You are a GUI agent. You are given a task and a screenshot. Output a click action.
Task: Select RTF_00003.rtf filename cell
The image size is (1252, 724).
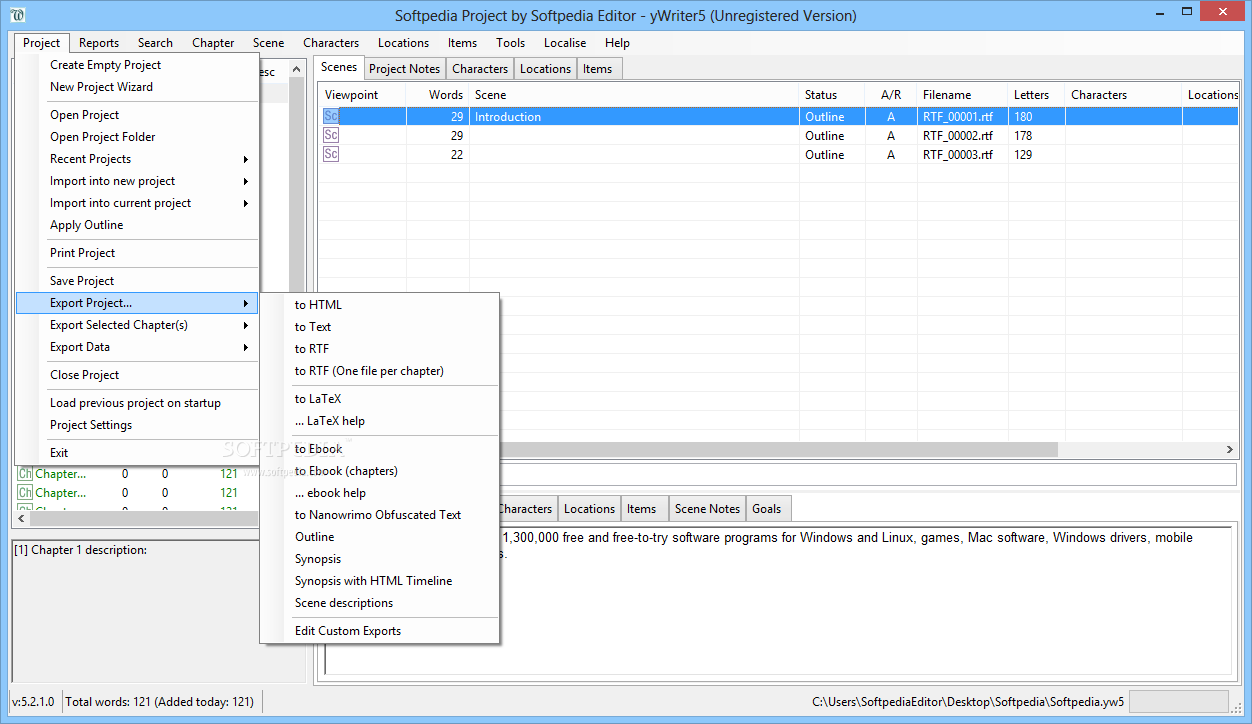point(962,154)
